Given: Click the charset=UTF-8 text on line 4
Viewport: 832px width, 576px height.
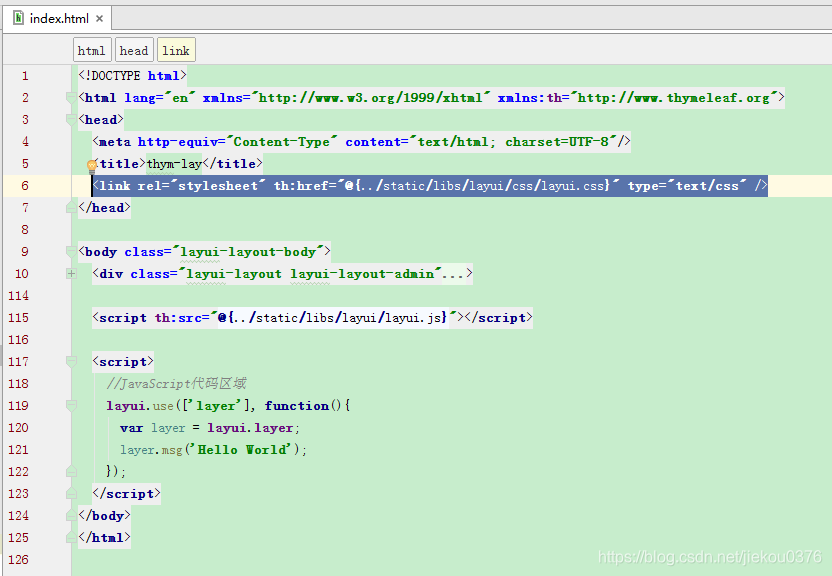Looking at the screenshot, I should coord(557,142).
